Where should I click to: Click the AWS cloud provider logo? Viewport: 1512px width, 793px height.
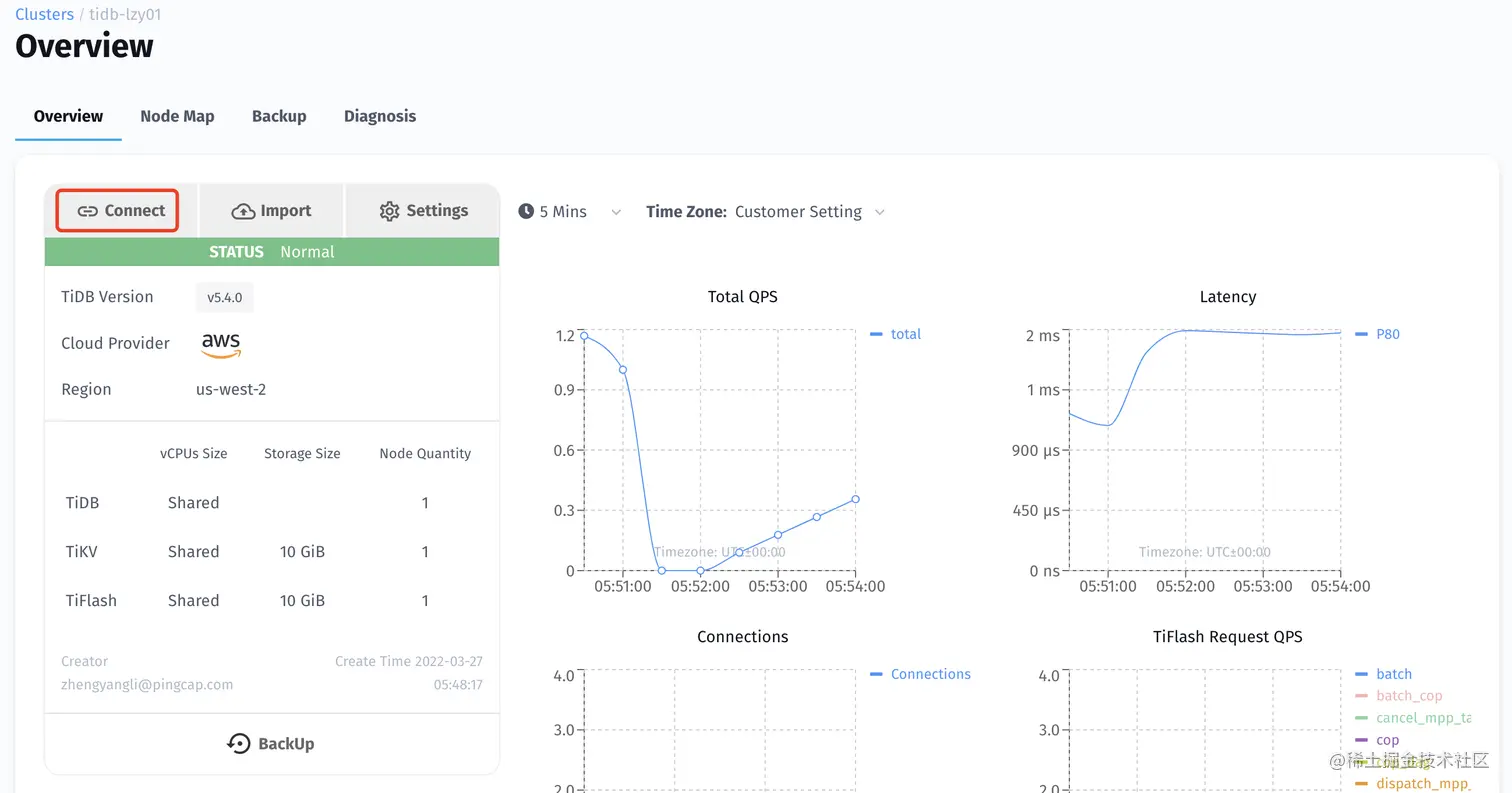tap(221, 344)
